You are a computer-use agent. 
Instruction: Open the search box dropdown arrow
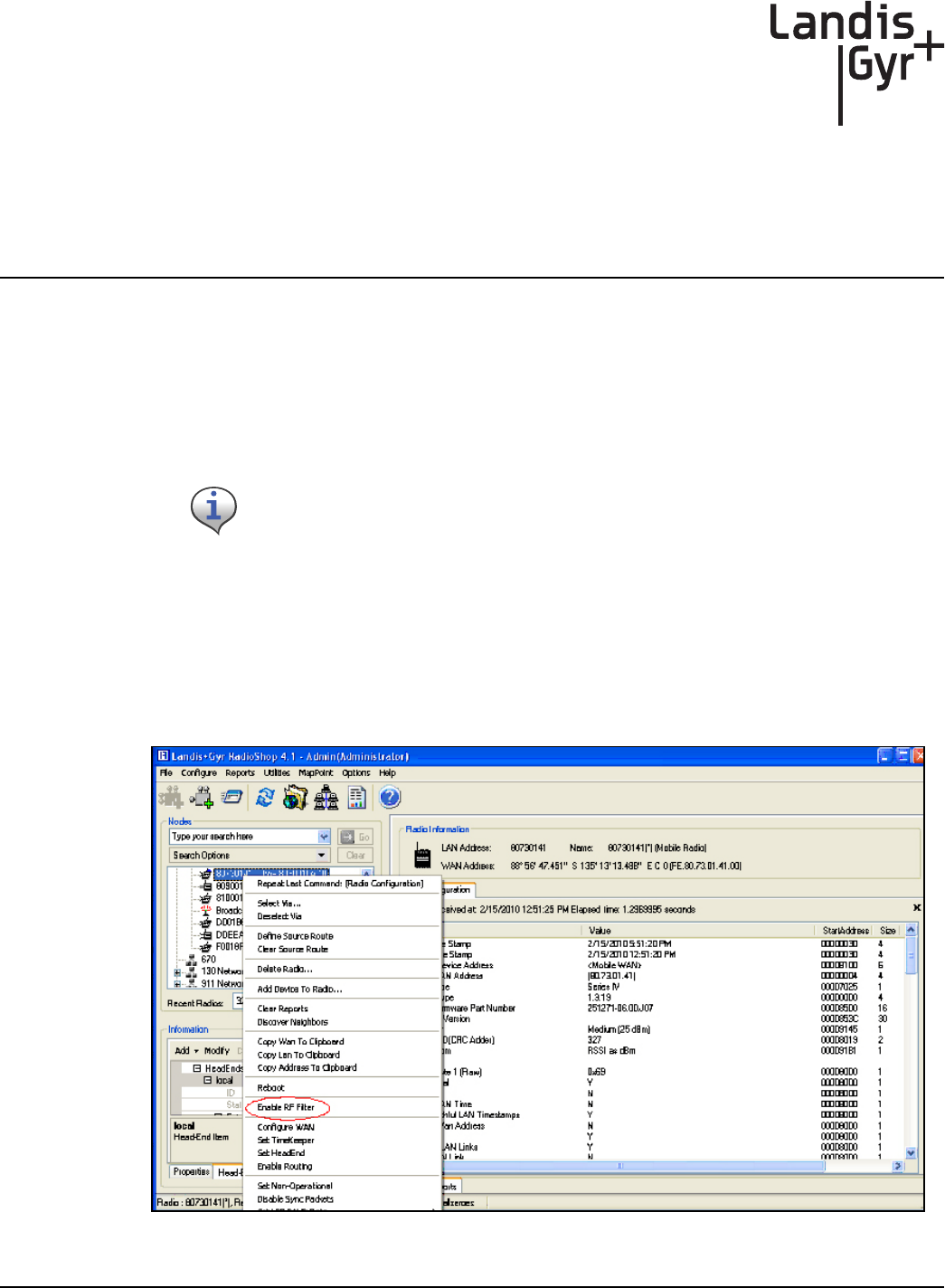(324, 837)
